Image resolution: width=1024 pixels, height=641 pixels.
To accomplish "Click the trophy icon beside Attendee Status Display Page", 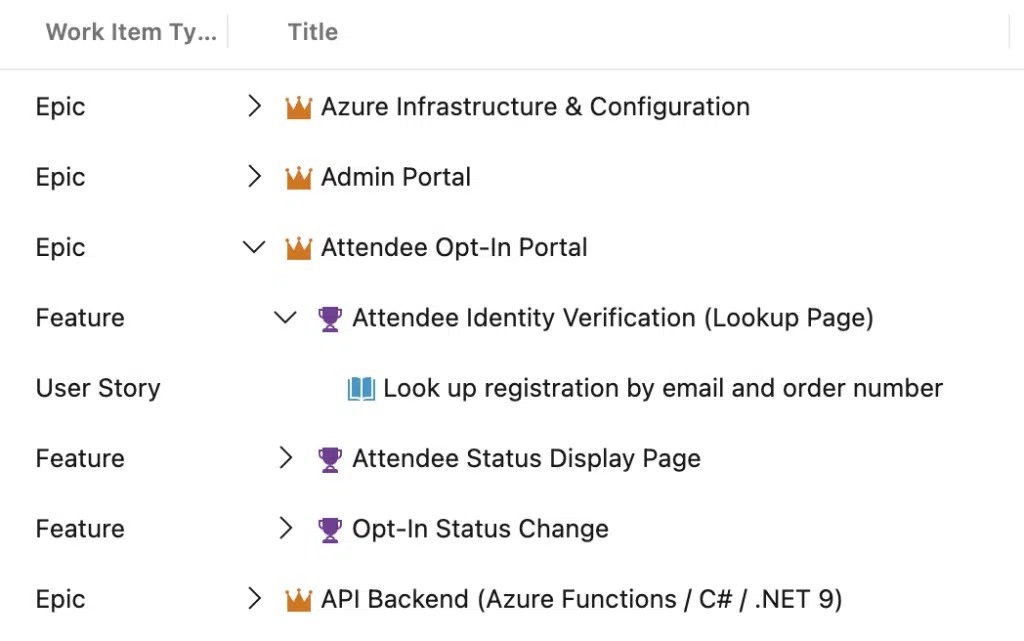I will click(330, 459).
